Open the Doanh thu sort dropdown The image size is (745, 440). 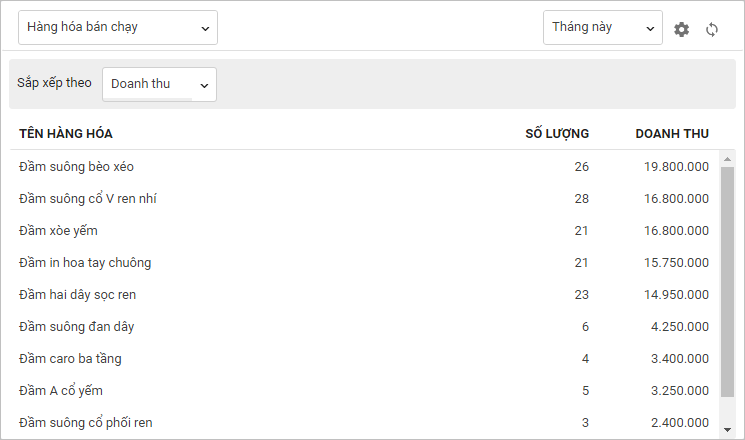pyautogui.click(x=159, y=84)
